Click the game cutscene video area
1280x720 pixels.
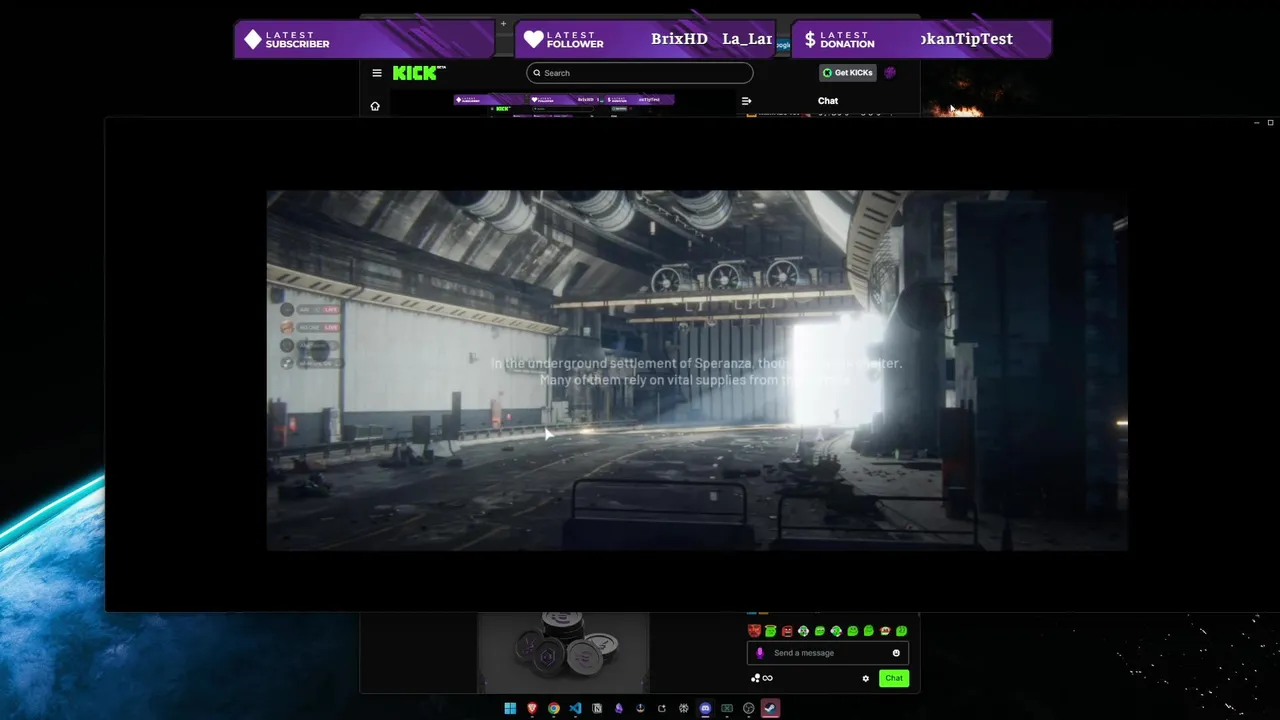coord(697,370)
